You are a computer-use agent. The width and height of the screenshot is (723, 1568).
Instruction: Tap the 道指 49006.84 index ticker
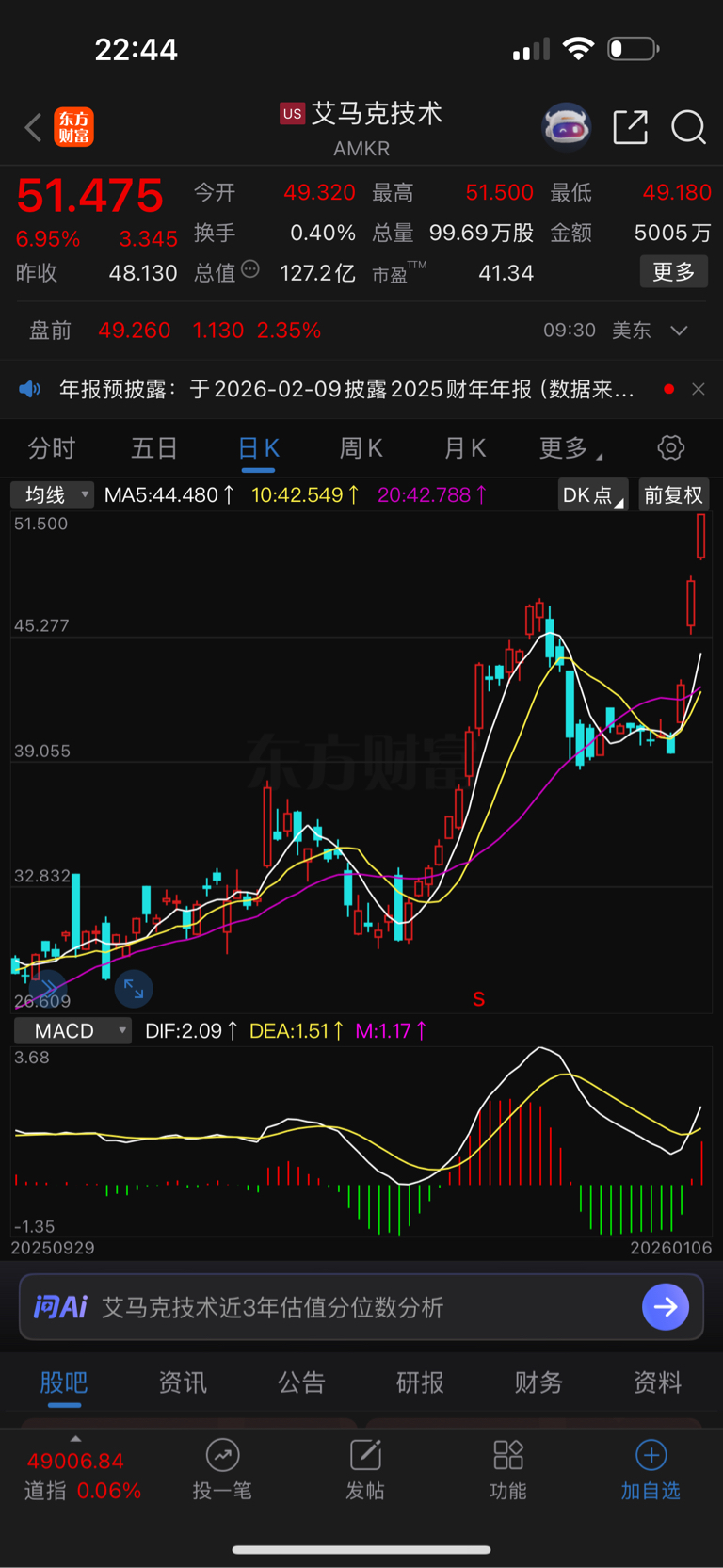83,1475
